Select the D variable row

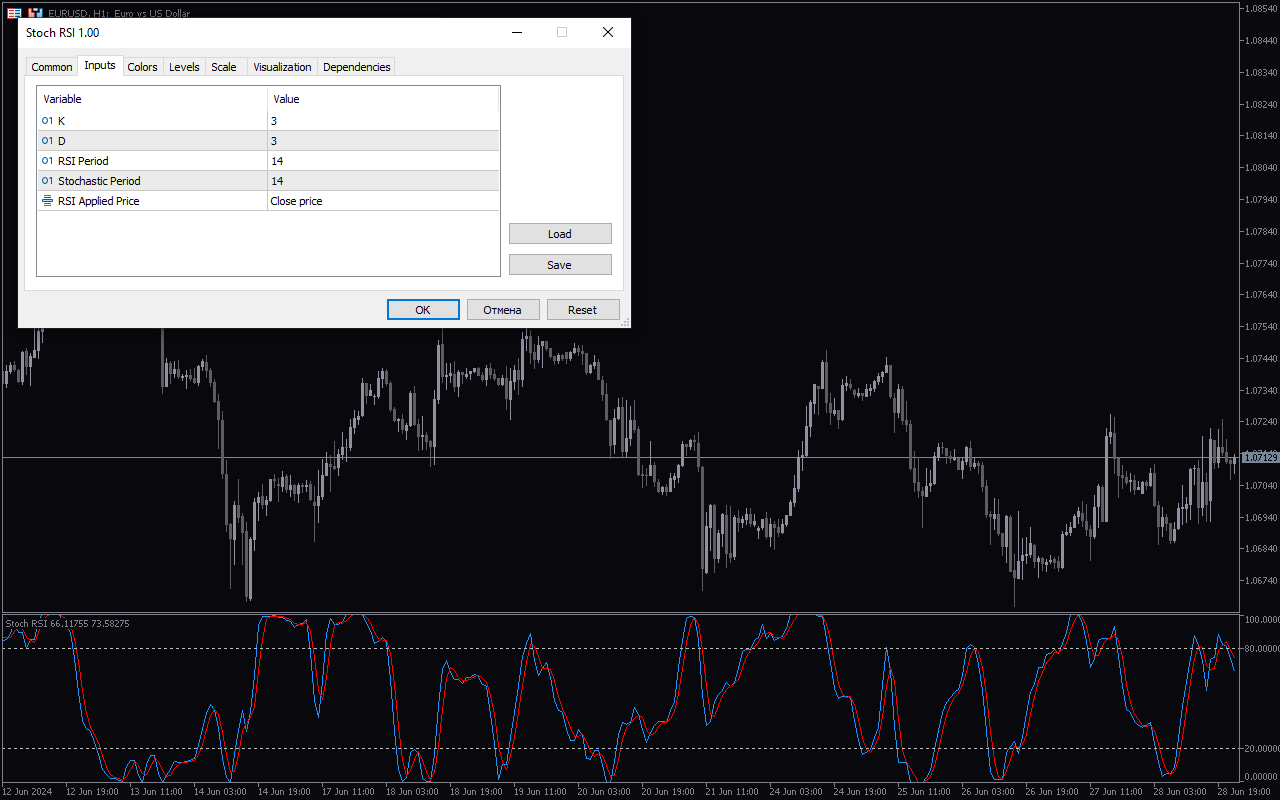coord(268,141)
